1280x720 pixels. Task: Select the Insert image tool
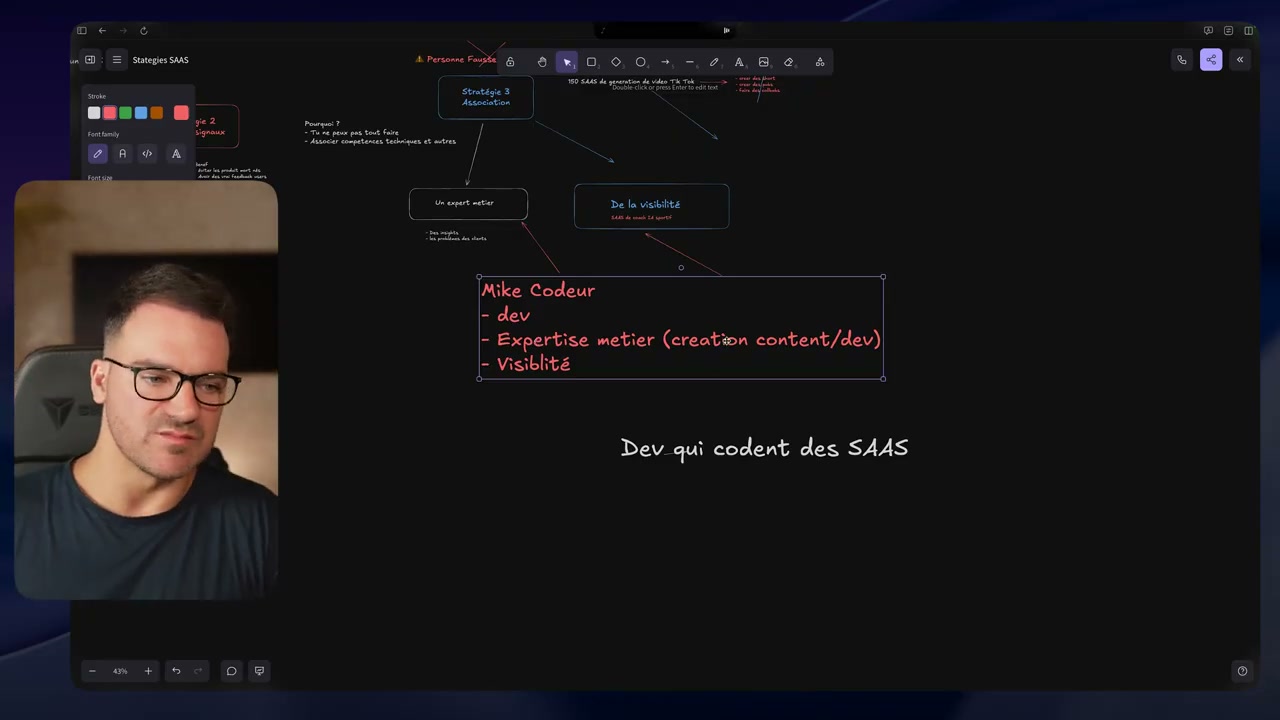[764, 62]
